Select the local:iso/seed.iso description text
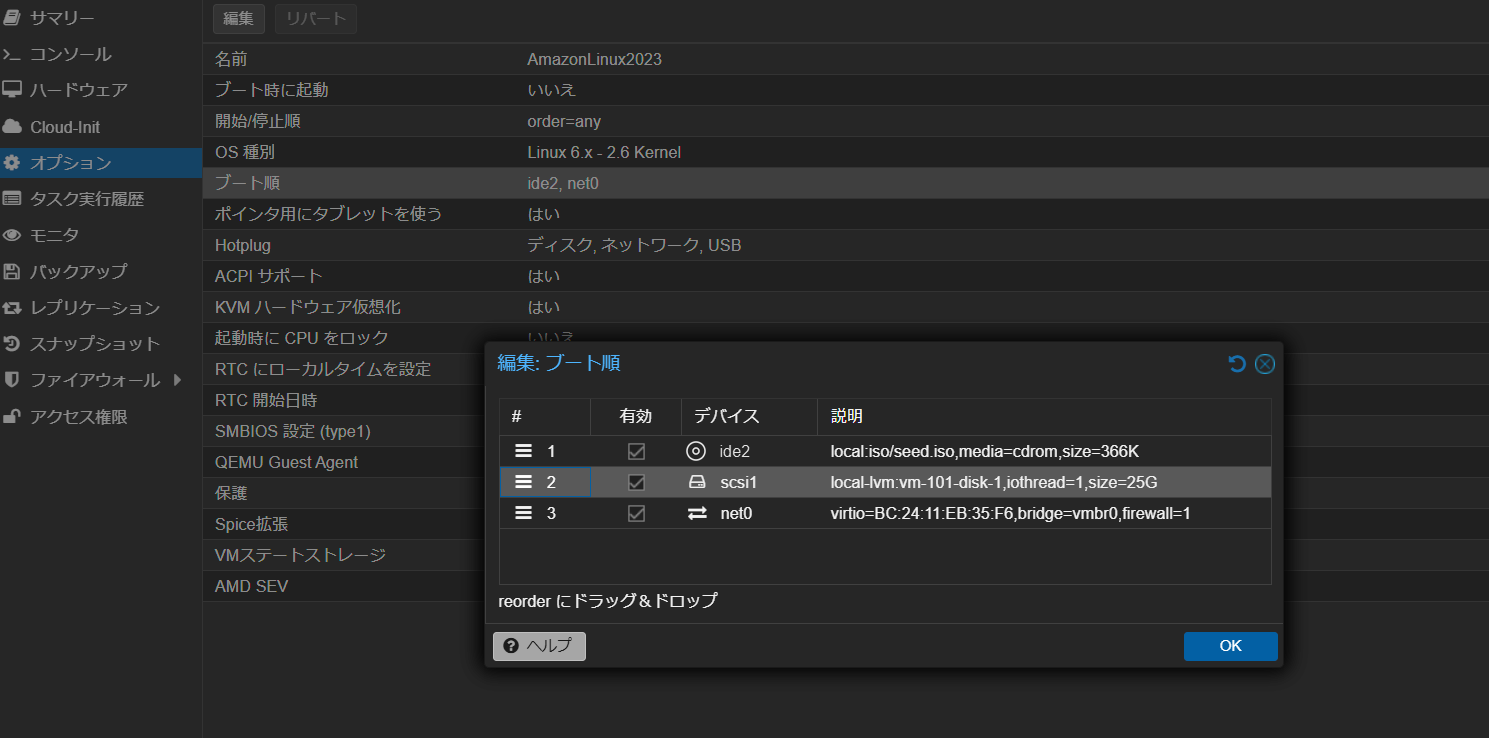The width and height of the screenshot is (1489, 738). [x=985, y=452]
